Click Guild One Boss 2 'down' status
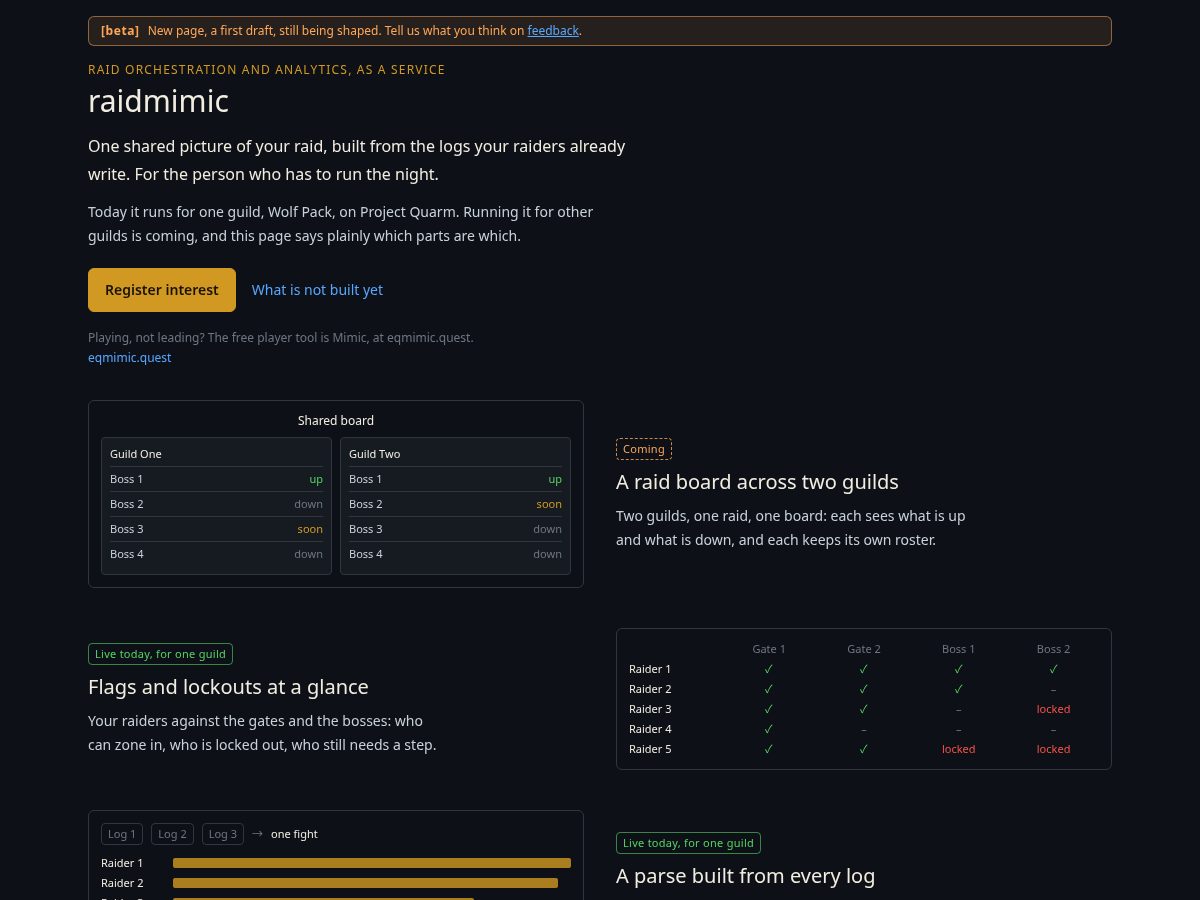Screen dimensions: 1200x900 click(x=308, y=504)
